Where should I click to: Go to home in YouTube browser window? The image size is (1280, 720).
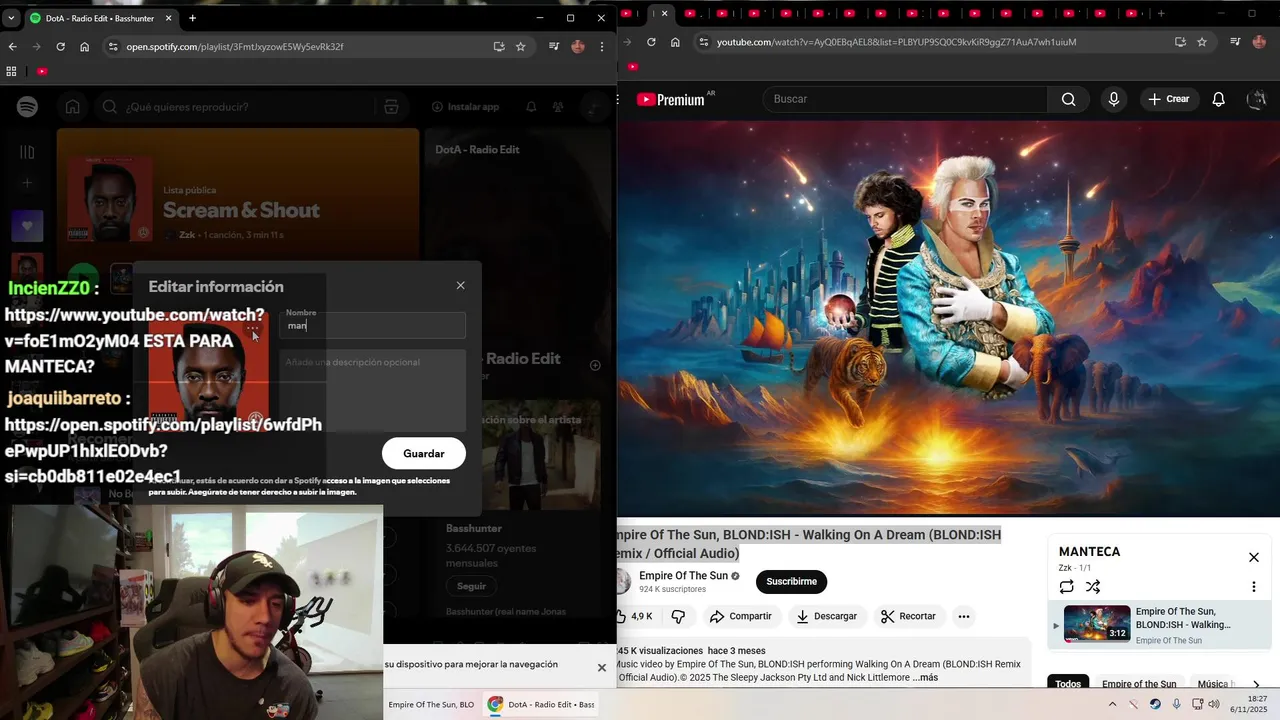pos(675,42)
